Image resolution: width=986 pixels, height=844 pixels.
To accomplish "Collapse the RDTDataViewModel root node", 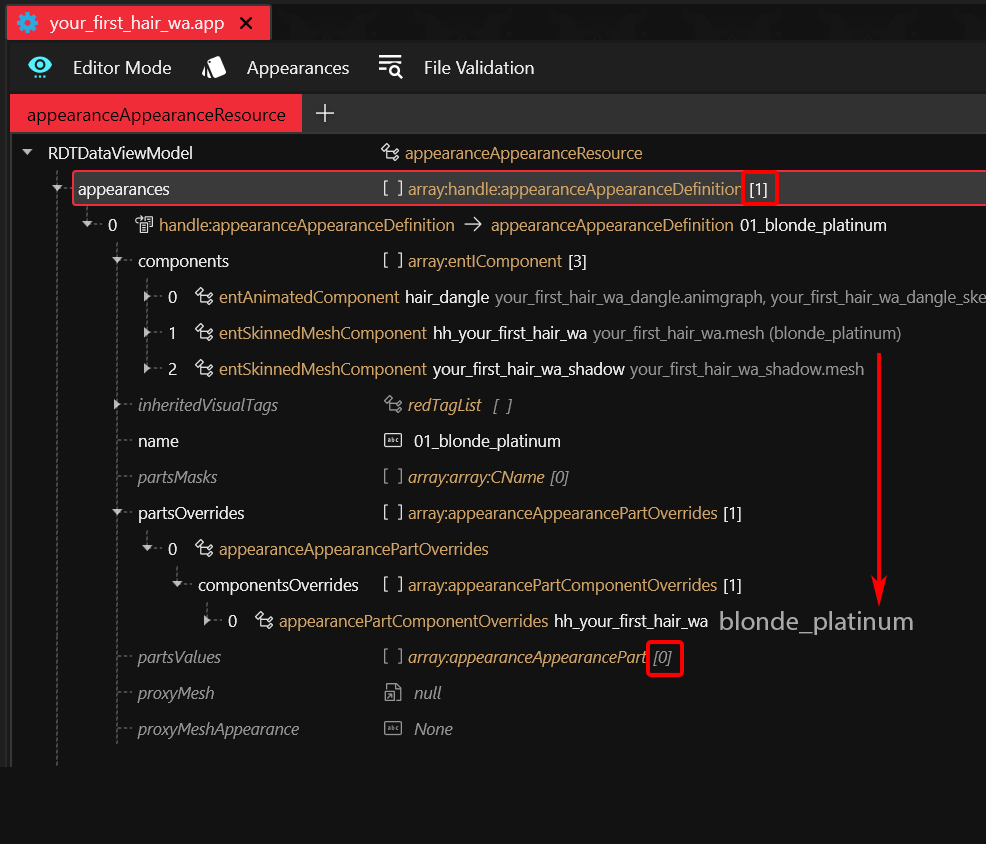I will (x=27, y=153).
